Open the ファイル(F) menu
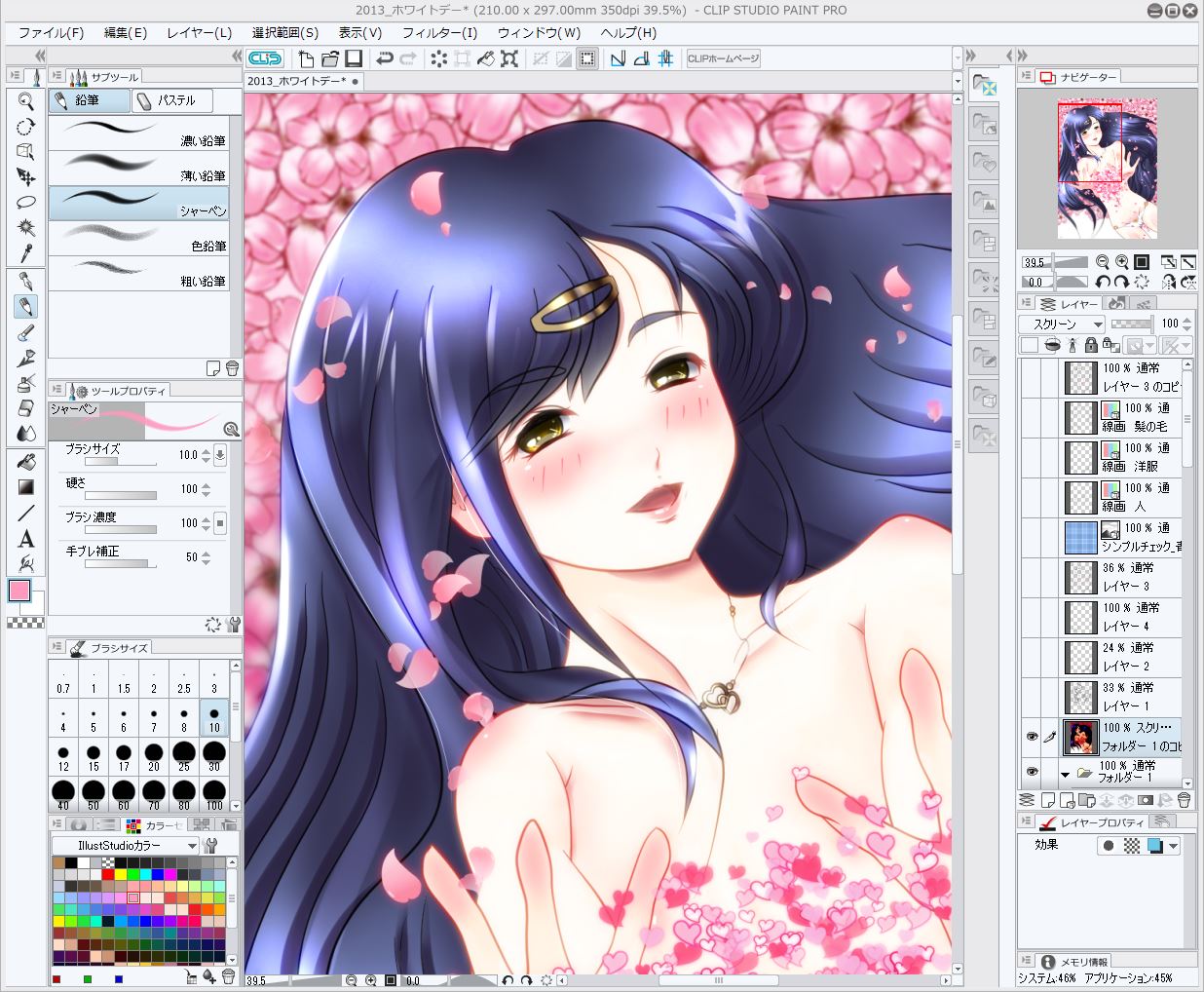Screen dimensions: 1204x992 click(51, 32)
